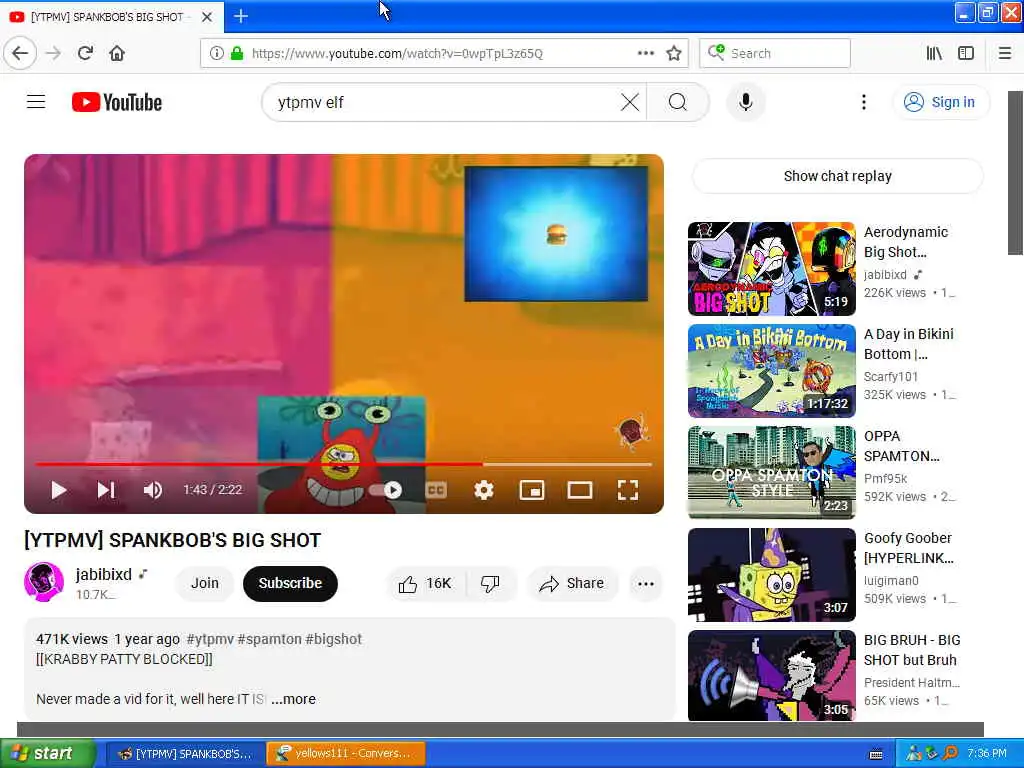The width and height of the screenshot is (1024, 768).
Task: Open jabibixd channel avatar
Action: (44, 581)
